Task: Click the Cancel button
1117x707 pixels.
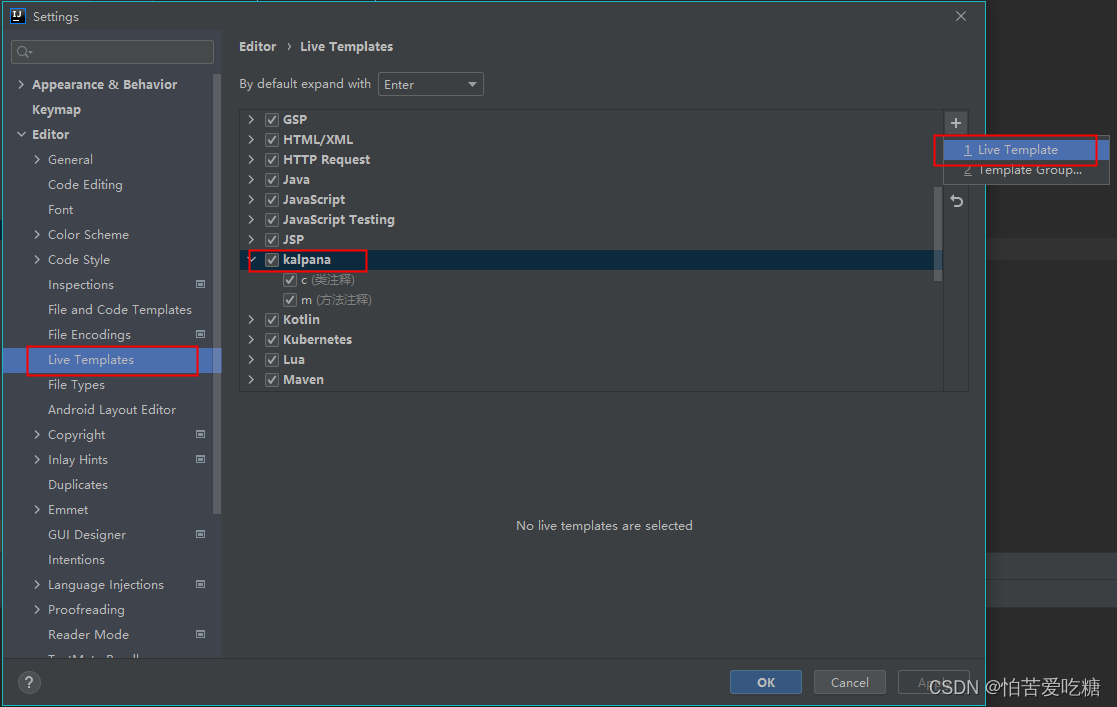Action: coord(850,682)
